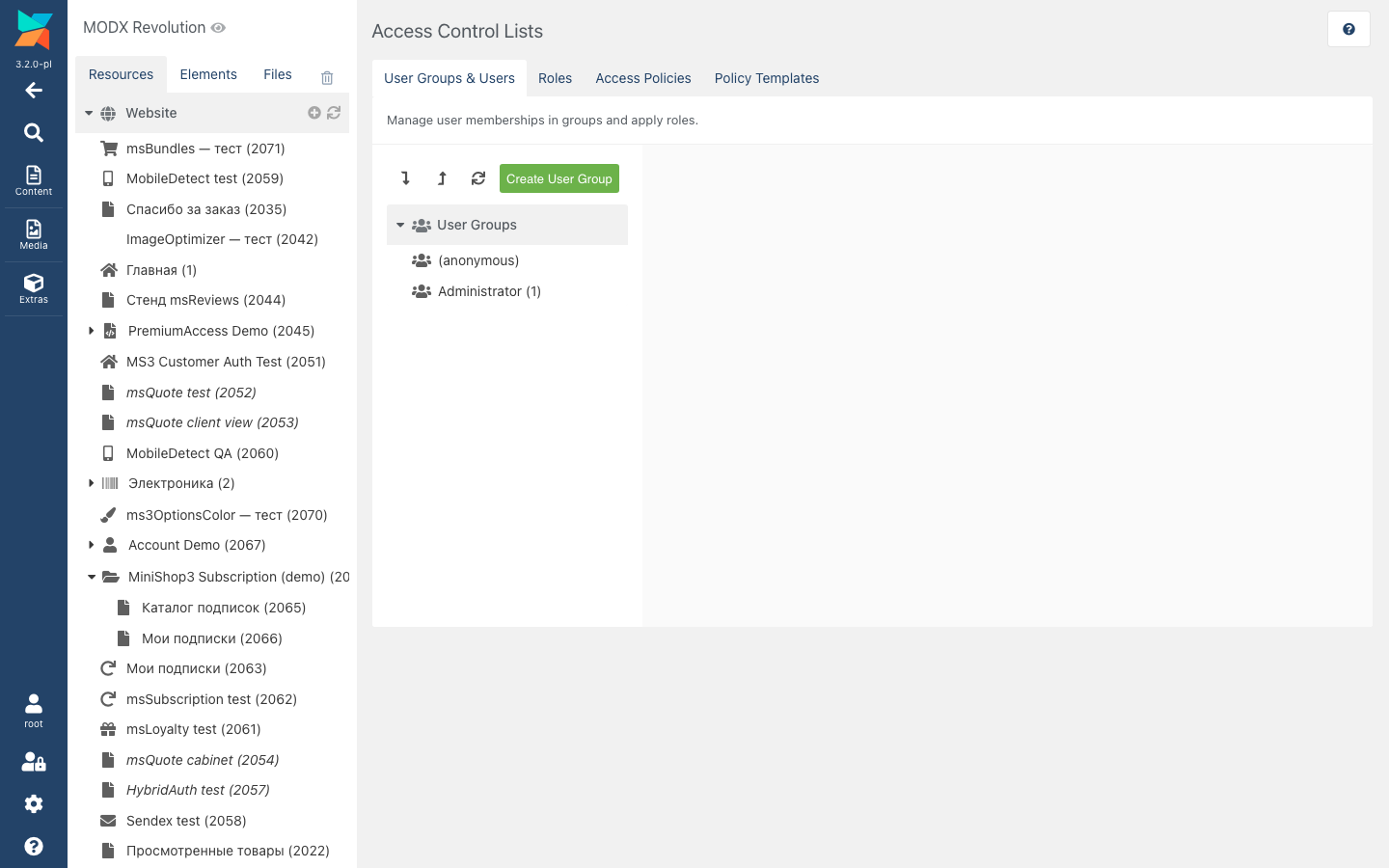This screenshot has width=1389, height=868.
Task: Click the help button on Access Control Lists
Action: tap(1348, 29)
